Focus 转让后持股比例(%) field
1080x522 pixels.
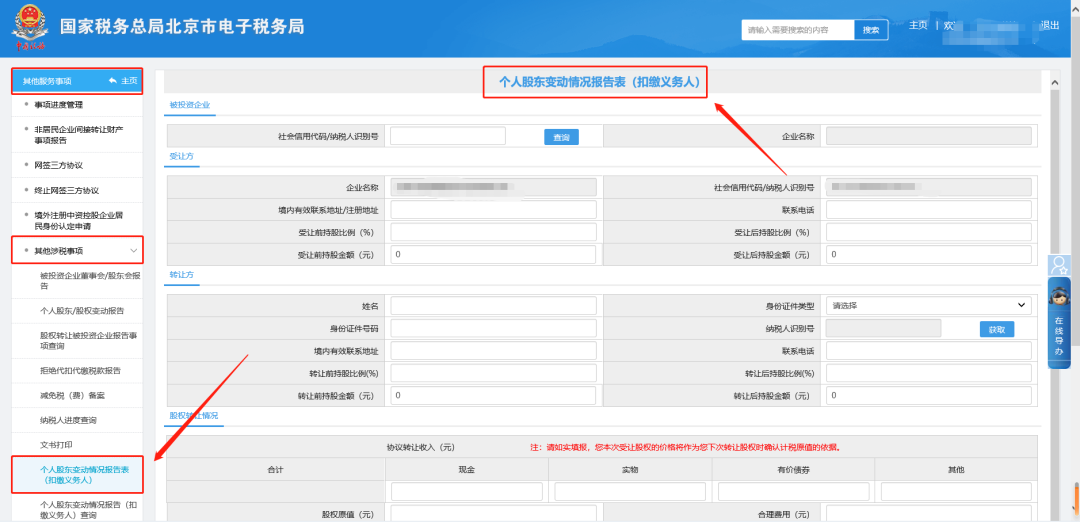coord(928,373)
